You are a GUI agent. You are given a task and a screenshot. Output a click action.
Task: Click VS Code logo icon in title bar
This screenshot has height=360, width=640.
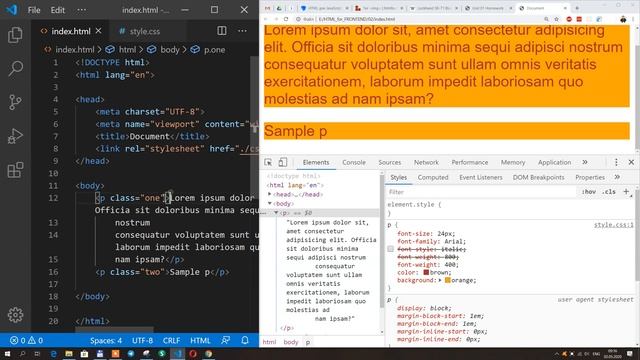12,9
